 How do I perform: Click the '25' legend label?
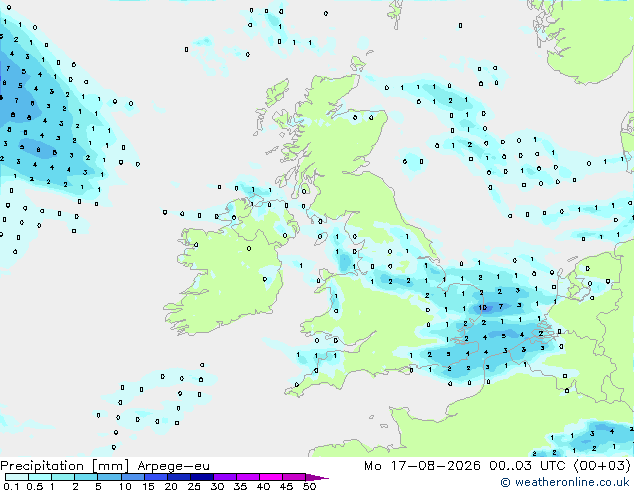(194, 486)
